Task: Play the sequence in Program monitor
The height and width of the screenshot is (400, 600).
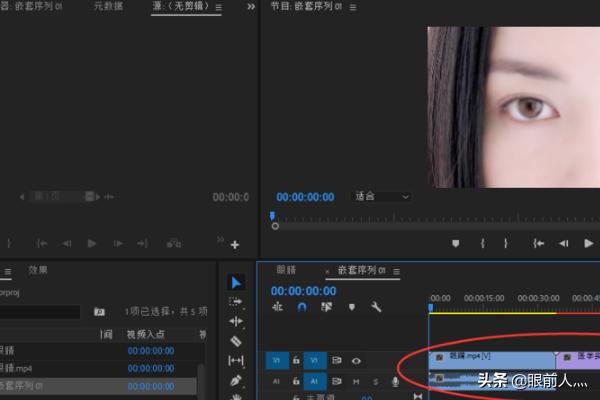Action: 589,243
